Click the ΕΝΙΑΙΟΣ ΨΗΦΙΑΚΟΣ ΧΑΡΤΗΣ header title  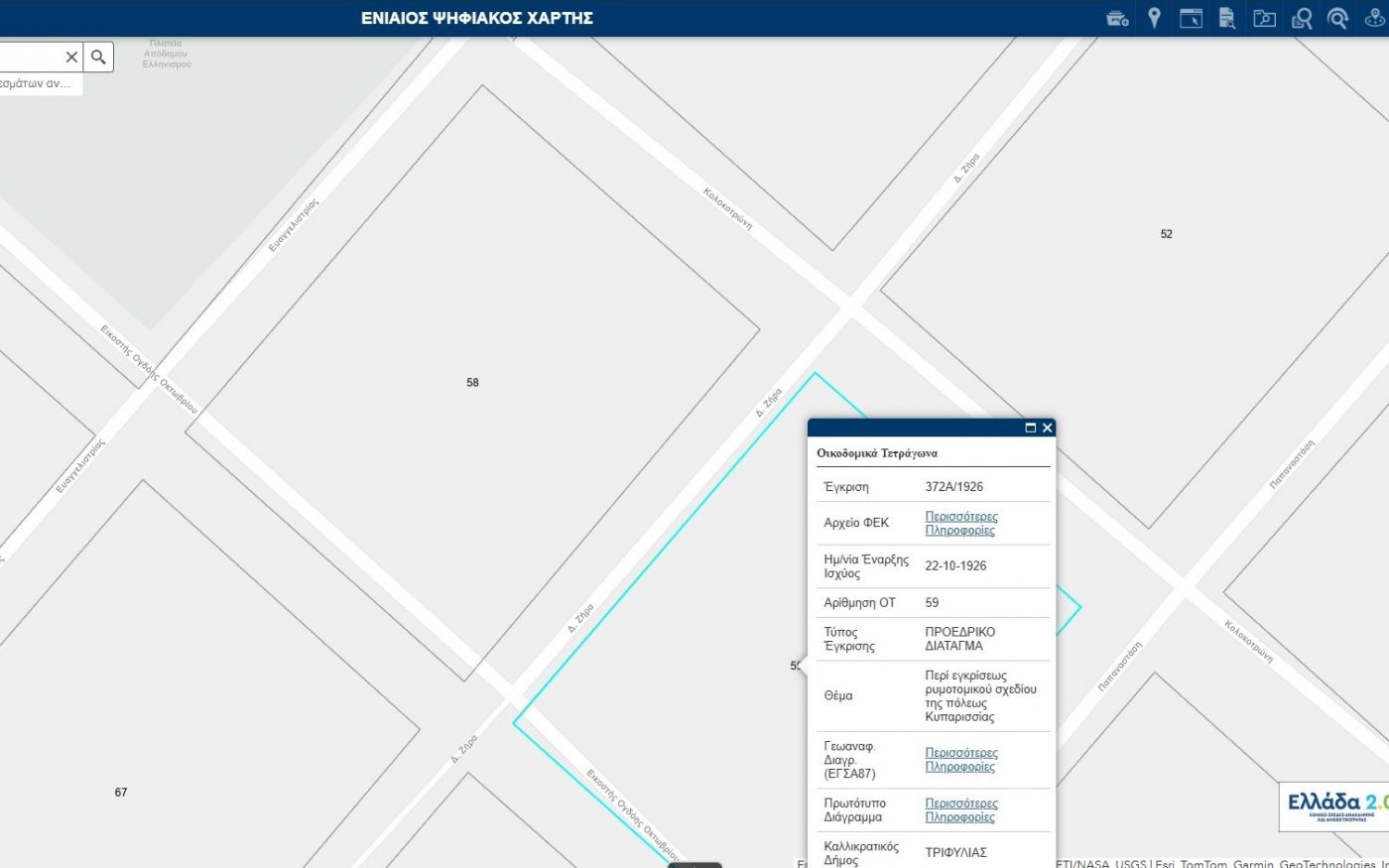point(477,18)
